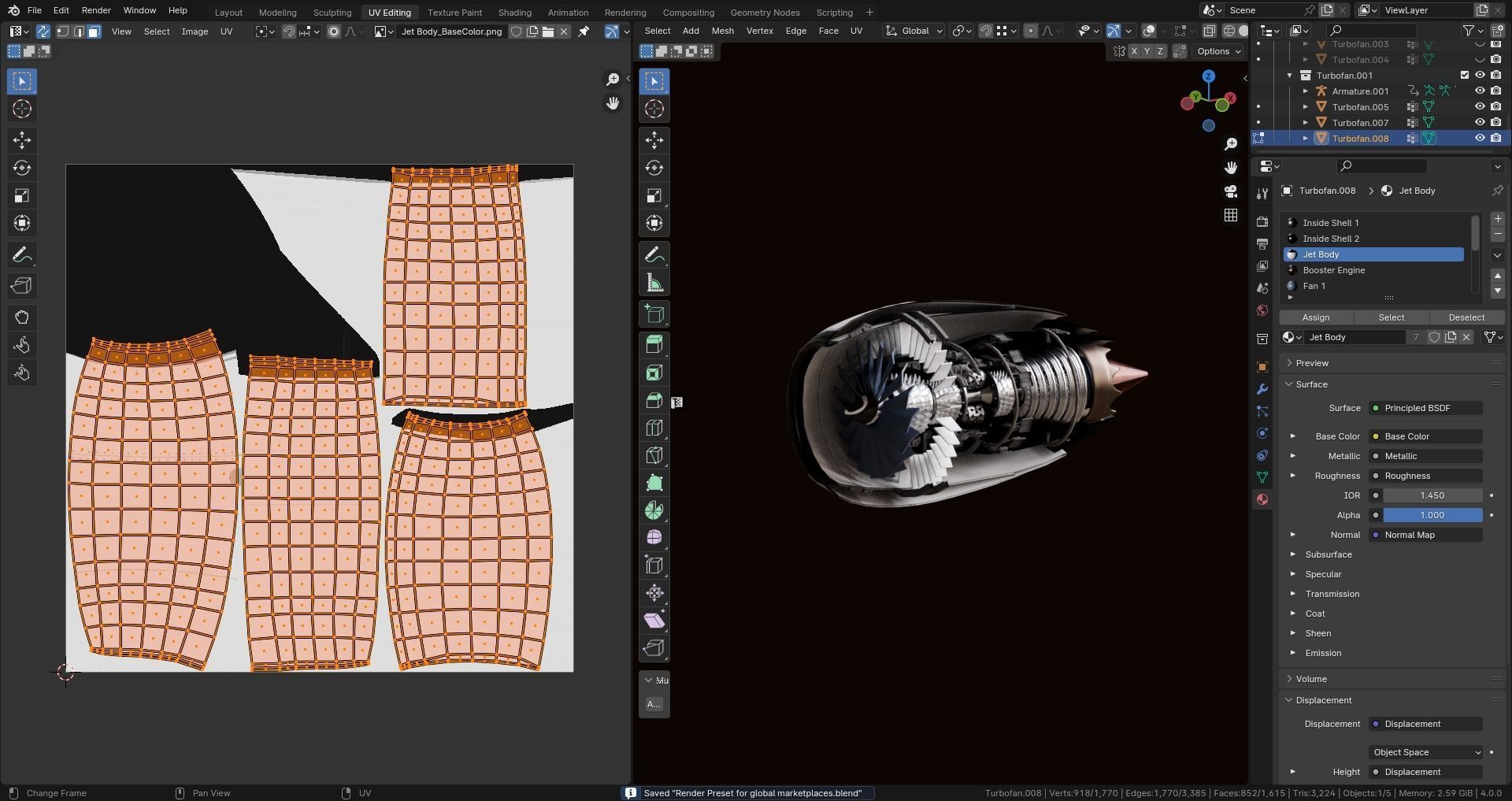Select the Rip Region tool in 3D viewport
The image size is (1512, 801).
point(654,648)
